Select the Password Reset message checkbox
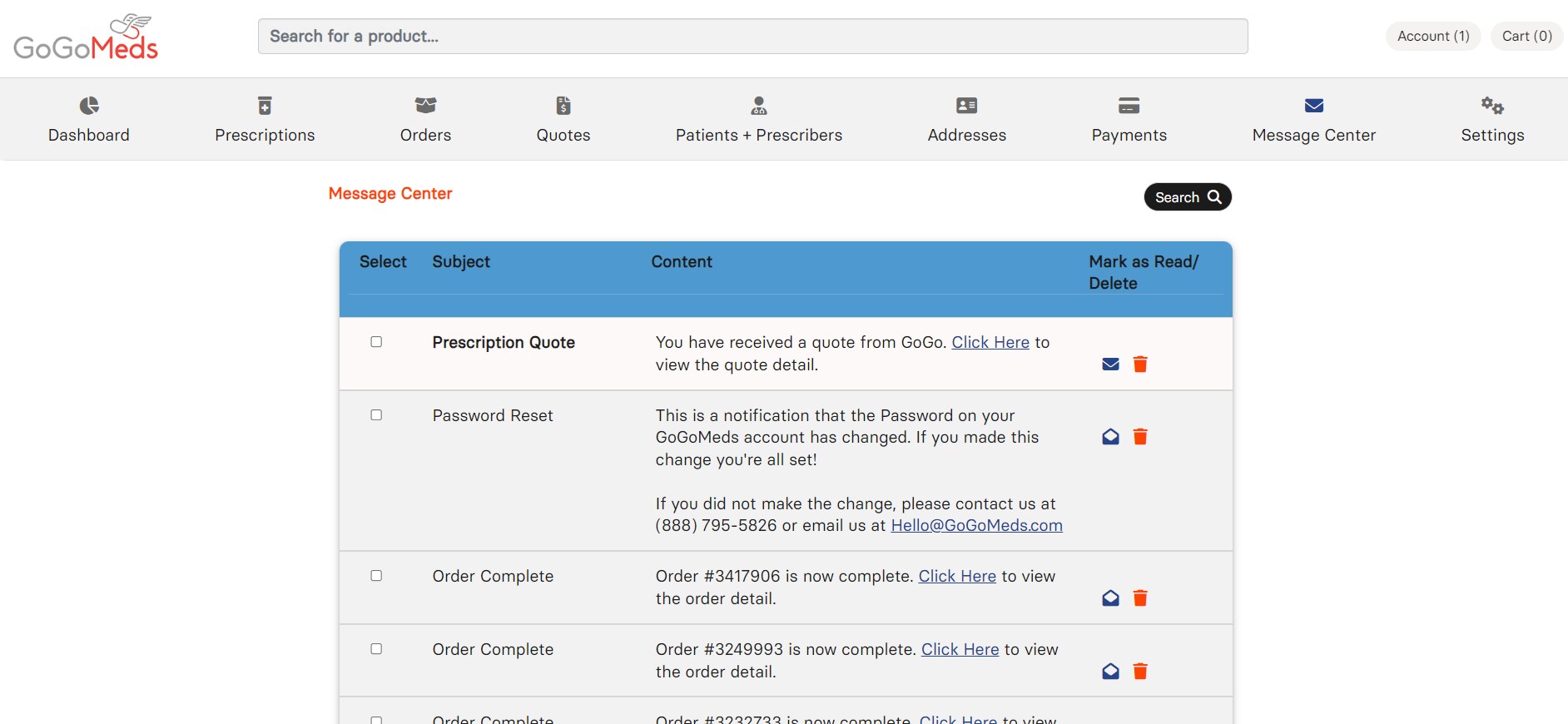The width and height of the screenshot is (1568, 724). click(x=376, y=415)
